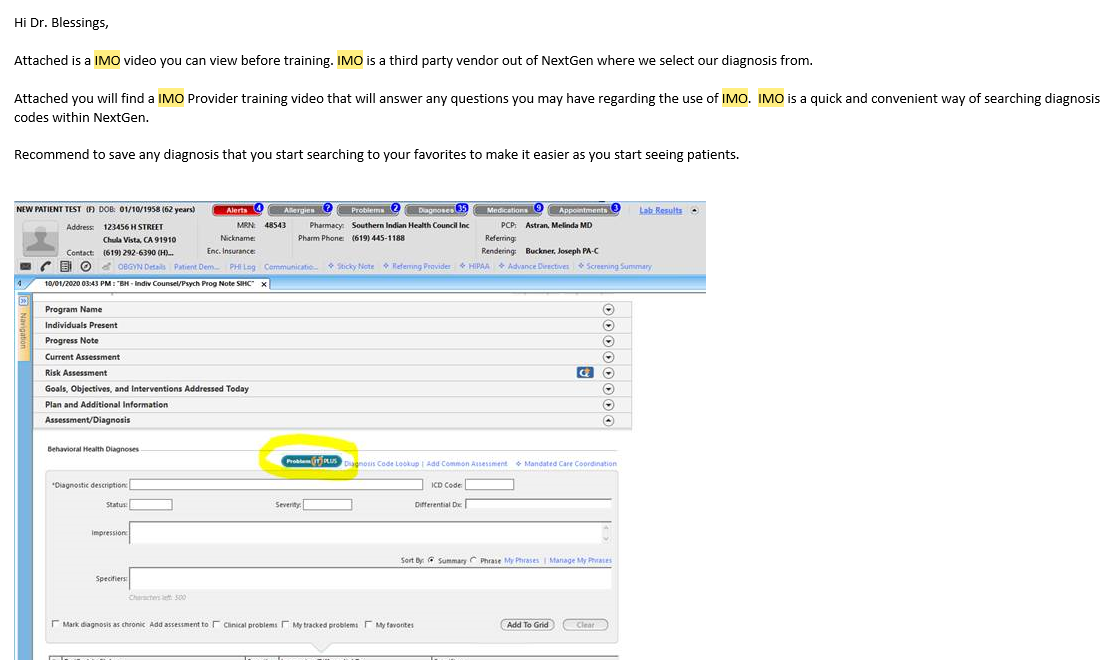This screenshot has height=660, width=1115.
Task: Expand Goals, Objectives, and Interventions section
Action: pos(608,389)
